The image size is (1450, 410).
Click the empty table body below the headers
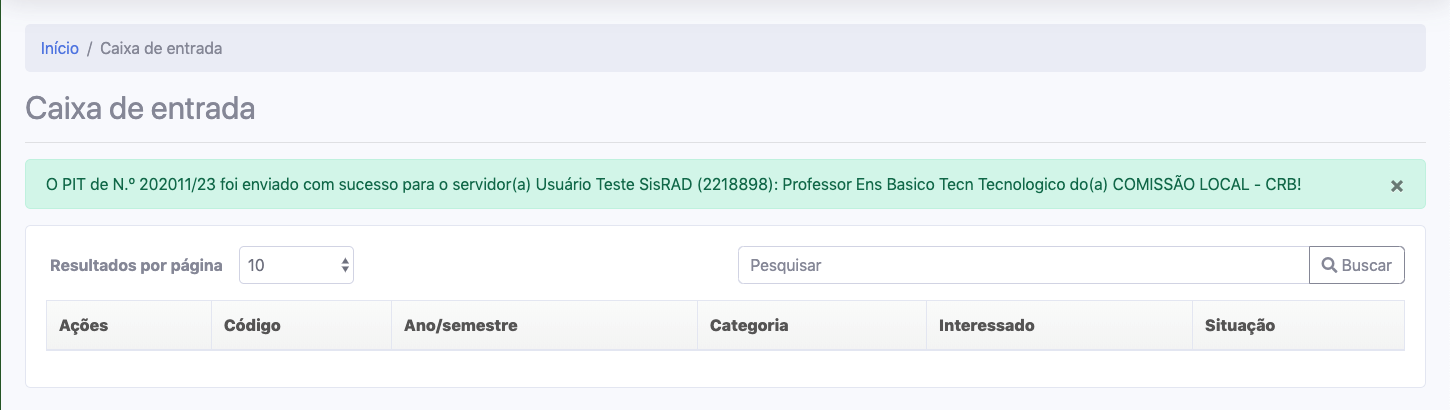725,366
